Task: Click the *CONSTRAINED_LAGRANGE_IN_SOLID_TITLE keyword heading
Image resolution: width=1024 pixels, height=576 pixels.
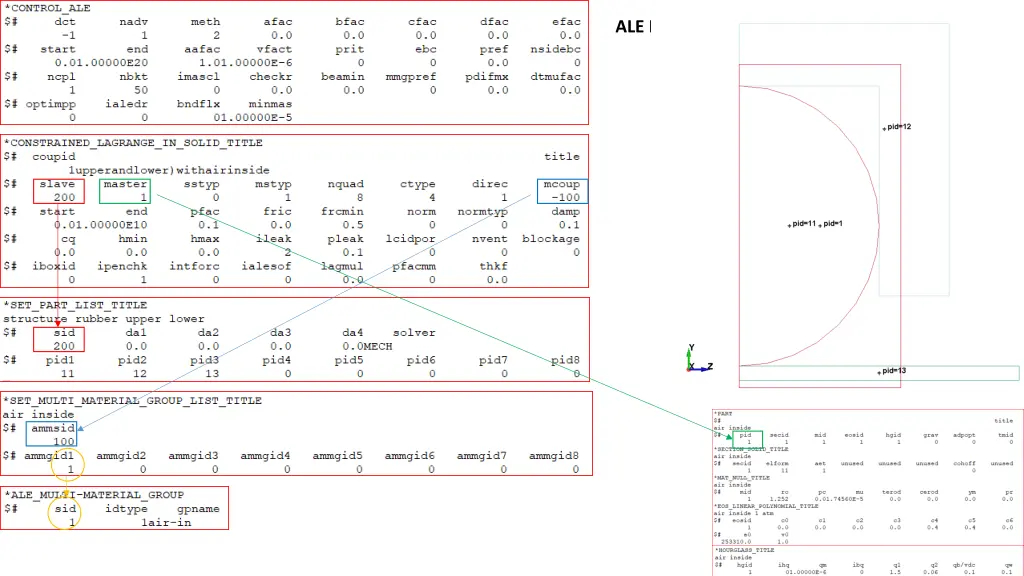Action: [133, 142]
